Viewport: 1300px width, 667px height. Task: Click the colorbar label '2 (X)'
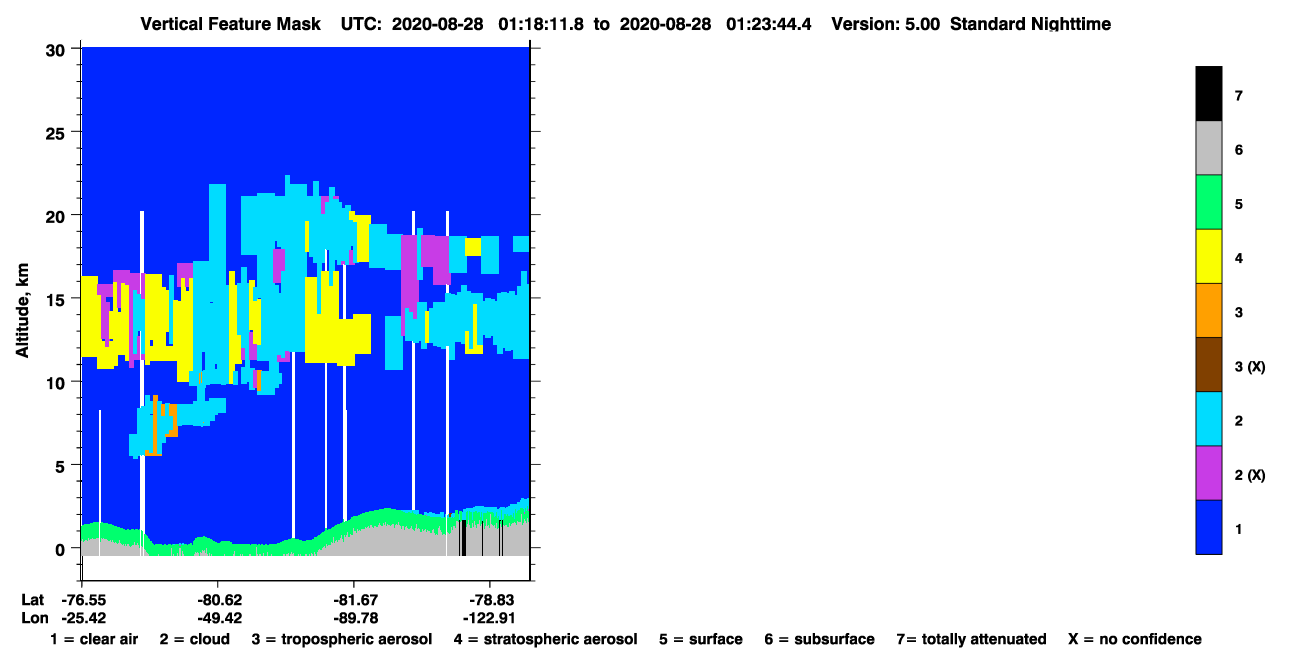tap(1250, 475)
